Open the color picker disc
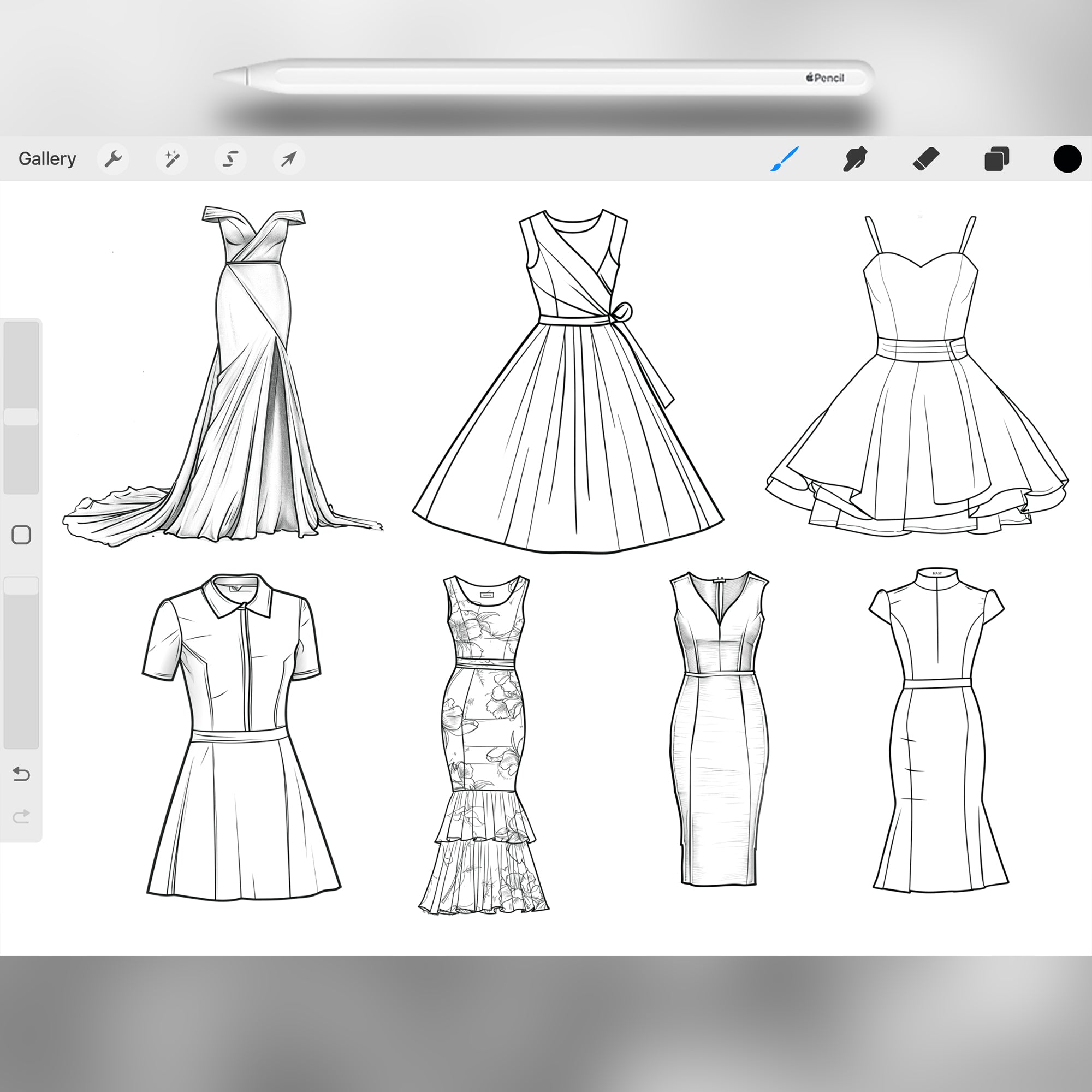Viewport: 1092px width, 1092px height. [1067, 159]
